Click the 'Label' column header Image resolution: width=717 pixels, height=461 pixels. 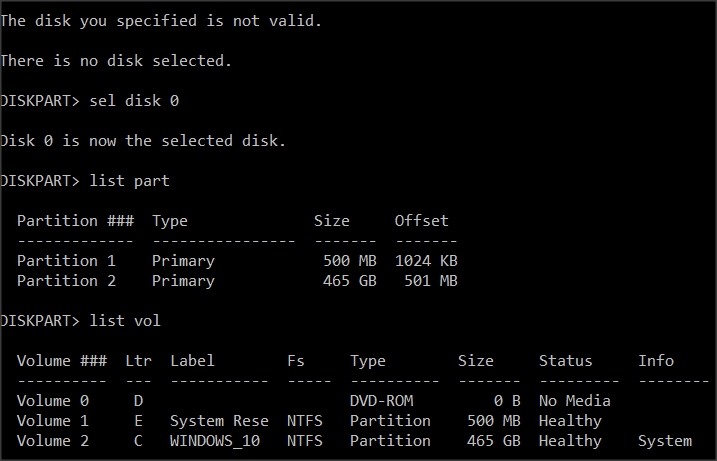[x=192, y=361]
